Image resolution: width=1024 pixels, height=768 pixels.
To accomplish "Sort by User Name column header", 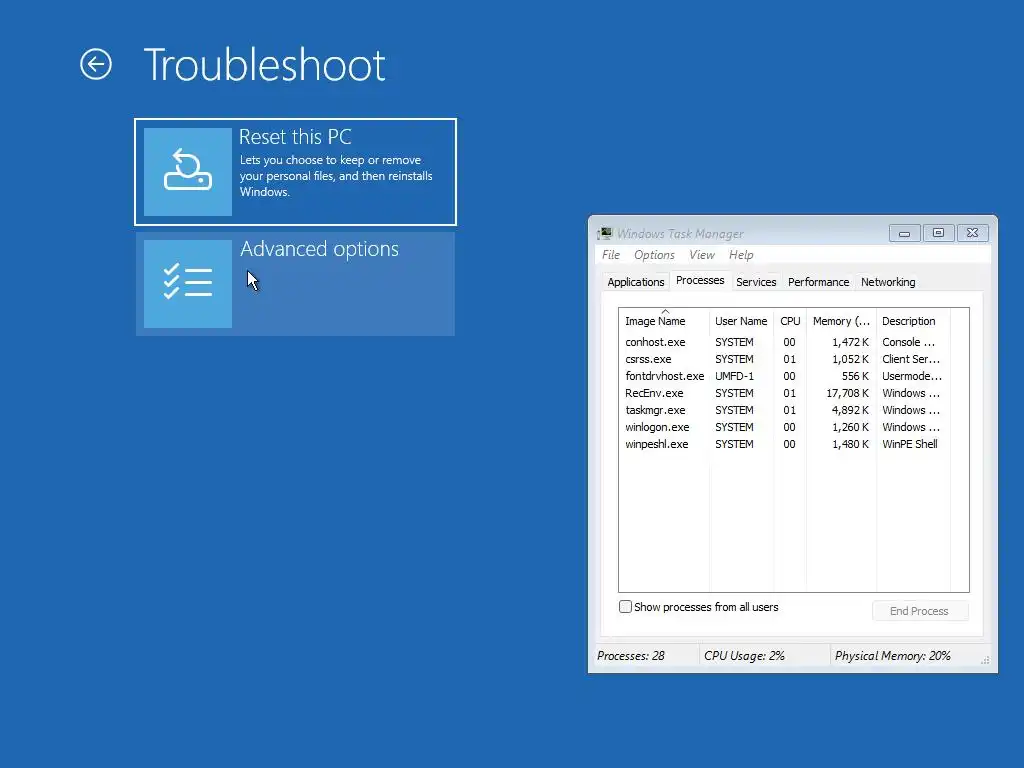I will (x=741, y=321).
